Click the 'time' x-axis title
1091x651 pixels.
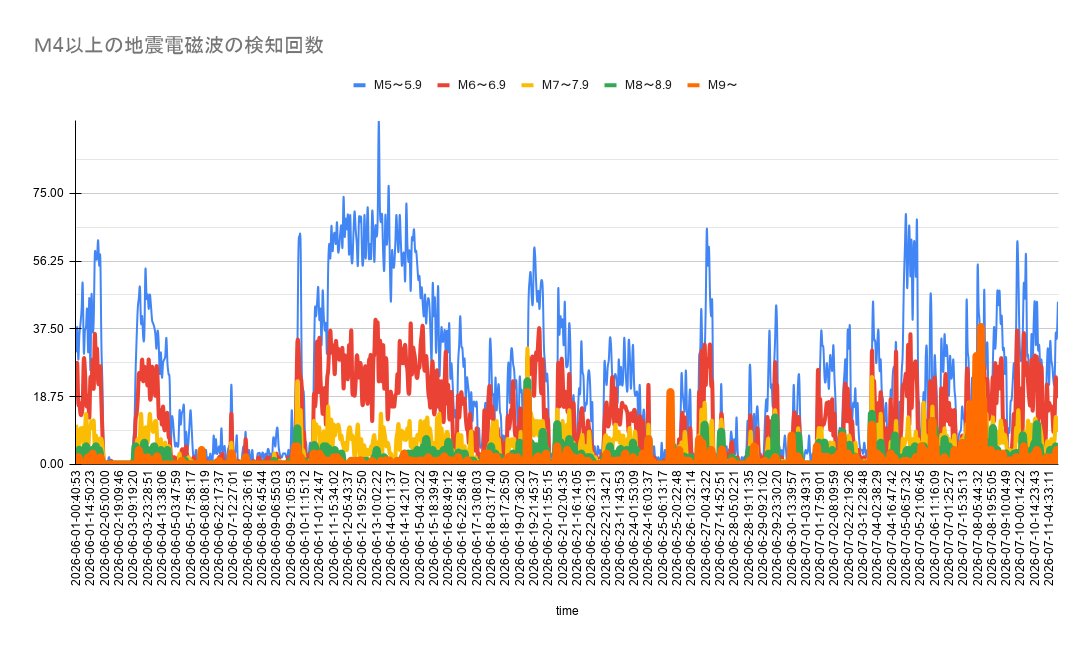567,611
